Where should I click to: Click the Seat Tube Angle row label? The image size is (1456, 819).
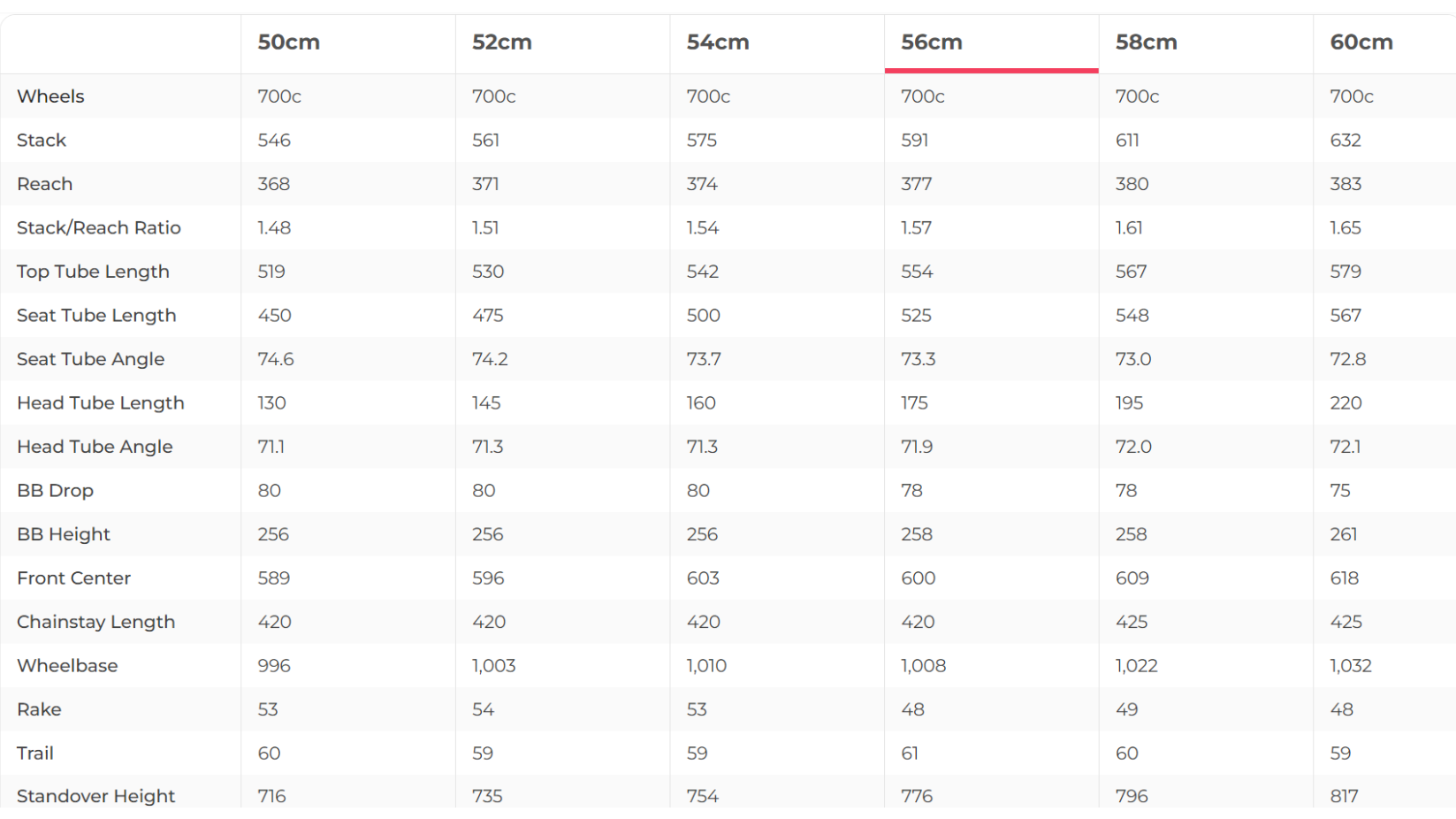tap(90, 359)
